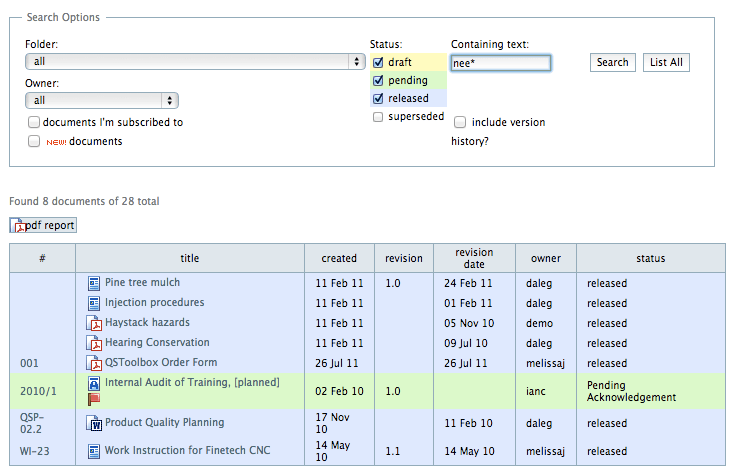This screenshot has width=736, height=473.
Task: Enable the superseded status checkbox
Action: coord(378,117)
